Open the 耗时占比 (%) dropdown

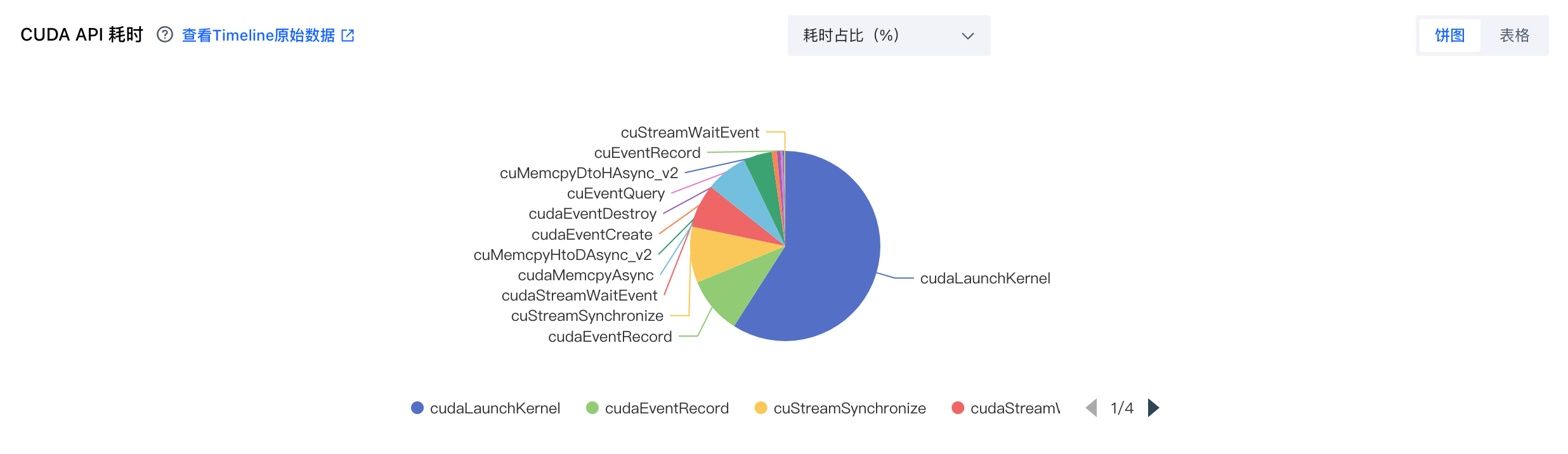(889, 36)
